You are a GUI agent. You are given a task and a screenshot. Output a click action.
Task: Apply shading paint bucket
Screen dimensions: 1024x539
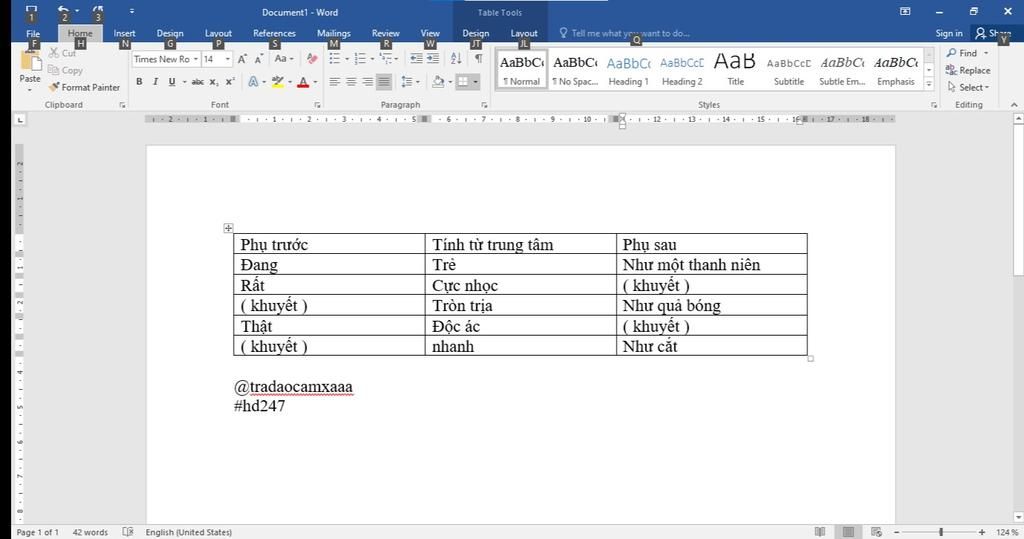tap(438, 82)
